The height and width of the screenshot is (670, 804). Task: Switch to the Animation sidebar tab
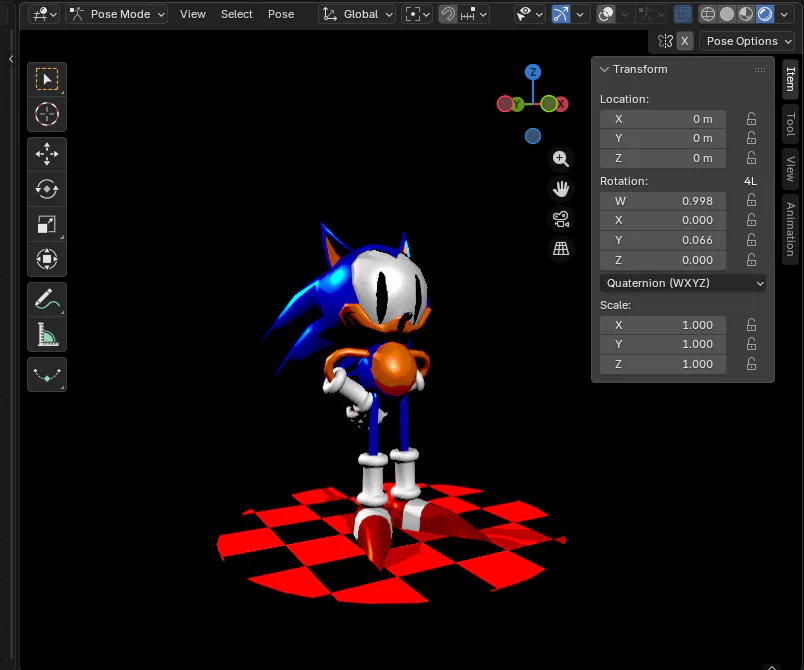point(790,229)
